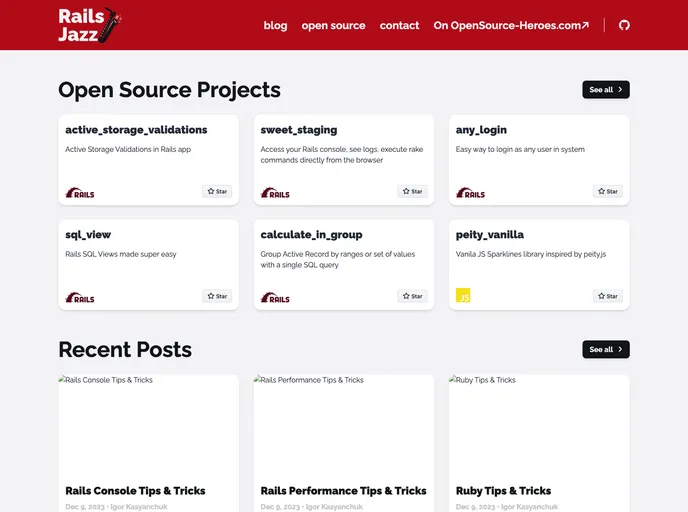Click date line under Rails Performance Tips post
This screenshot has height=512, width=688.
[312, 507]
